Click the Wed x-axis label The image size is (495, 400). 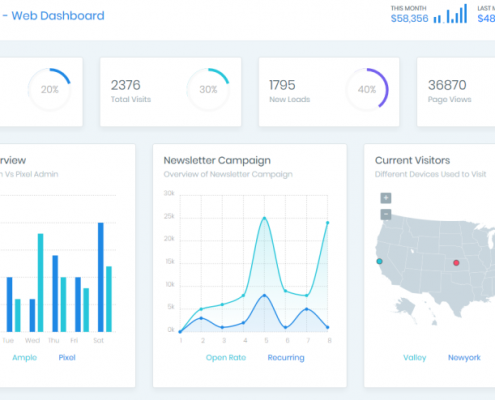(32, 340)
